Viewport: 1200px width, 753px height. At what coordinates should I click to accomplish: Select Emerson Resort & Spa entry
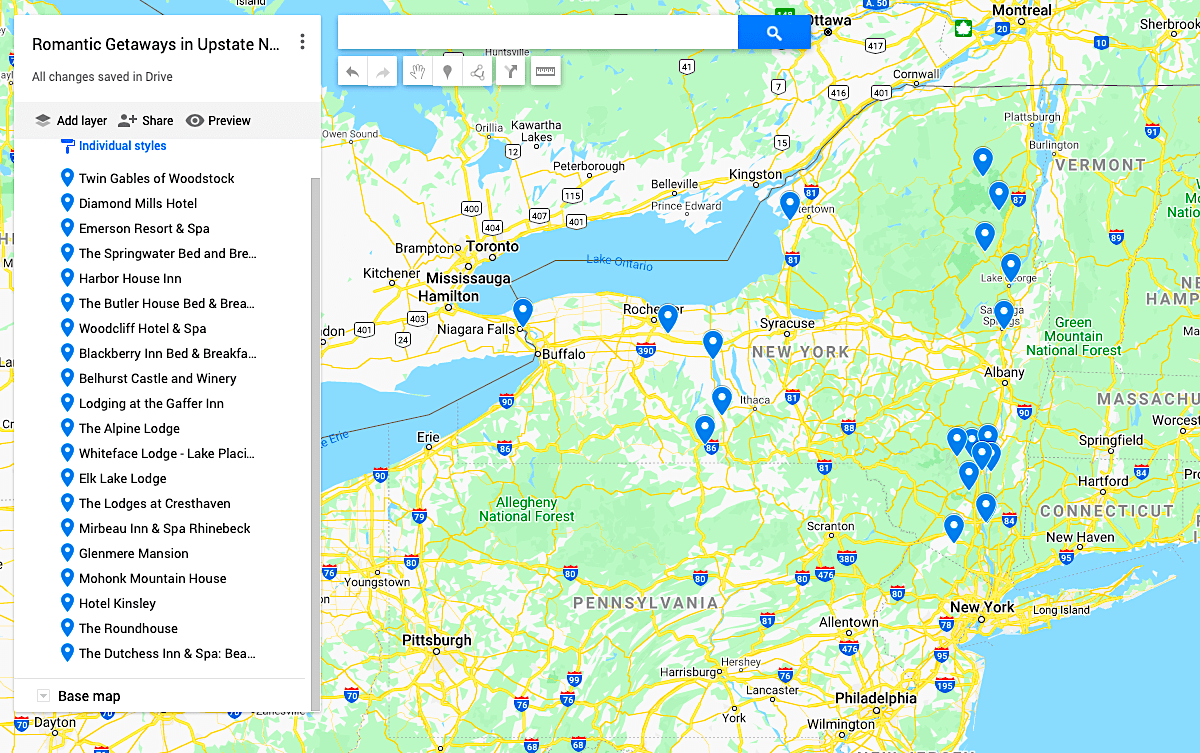(x=144, y=228)
